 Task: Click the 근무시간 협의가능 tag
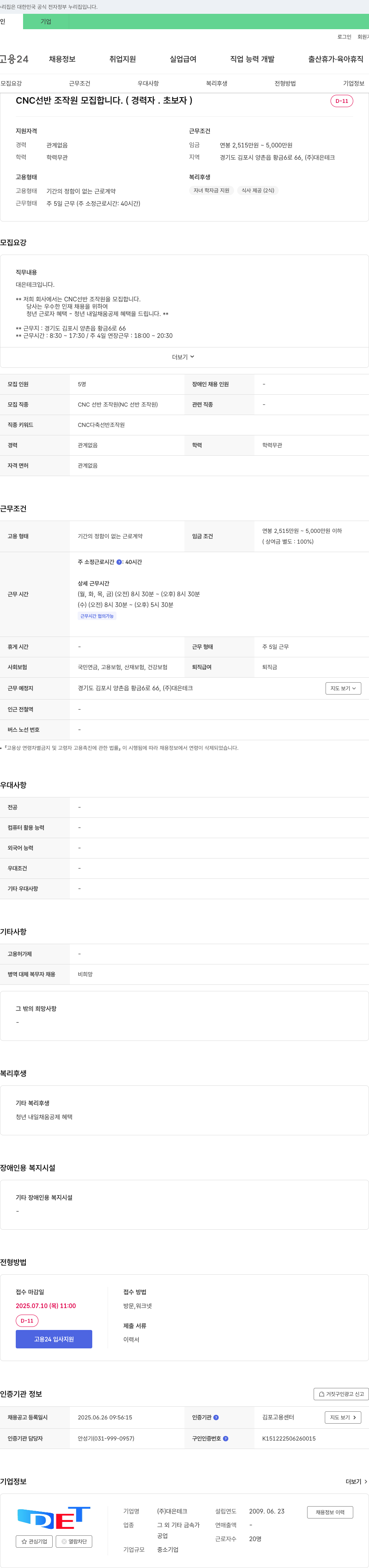tap(97, 616)
